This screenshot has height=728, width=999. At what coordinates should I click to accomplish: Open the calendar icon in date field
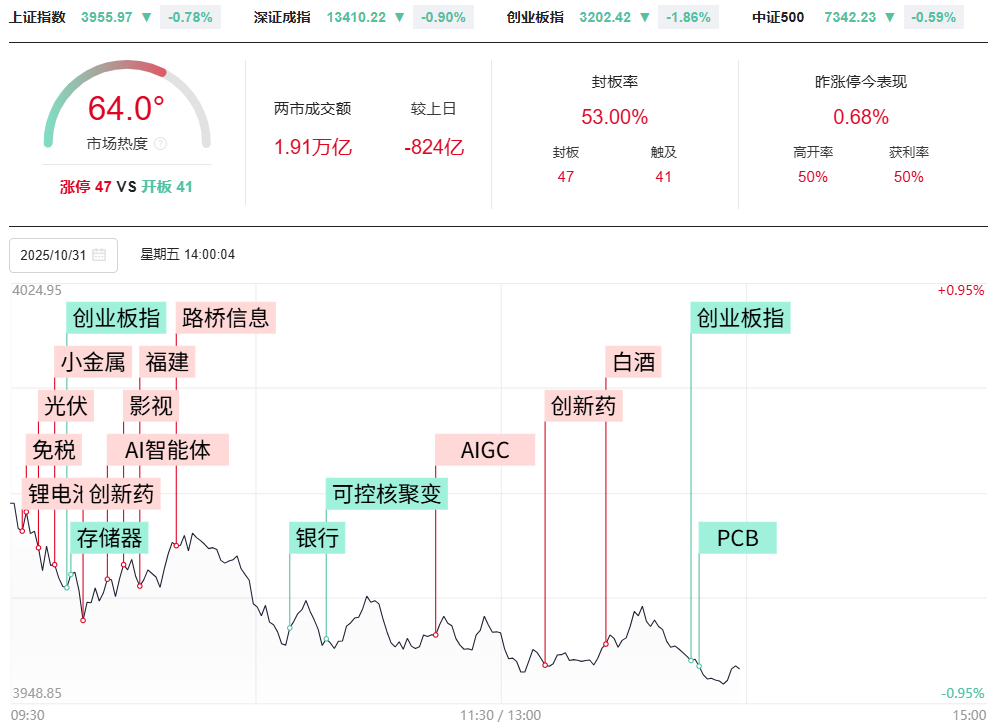point(99,255)
